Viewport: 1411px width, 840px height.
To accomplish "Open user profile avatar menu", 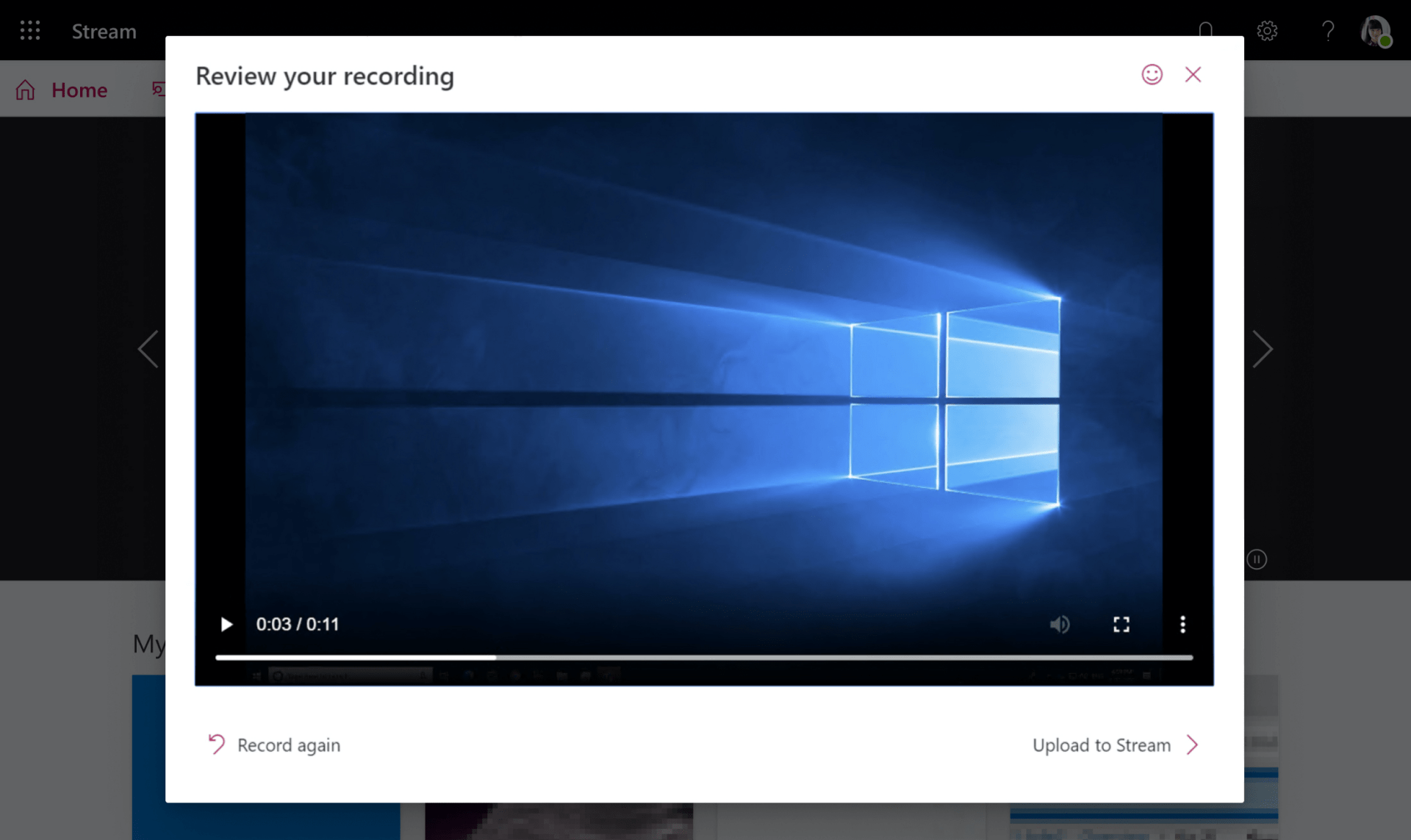I will (1375, 30).
